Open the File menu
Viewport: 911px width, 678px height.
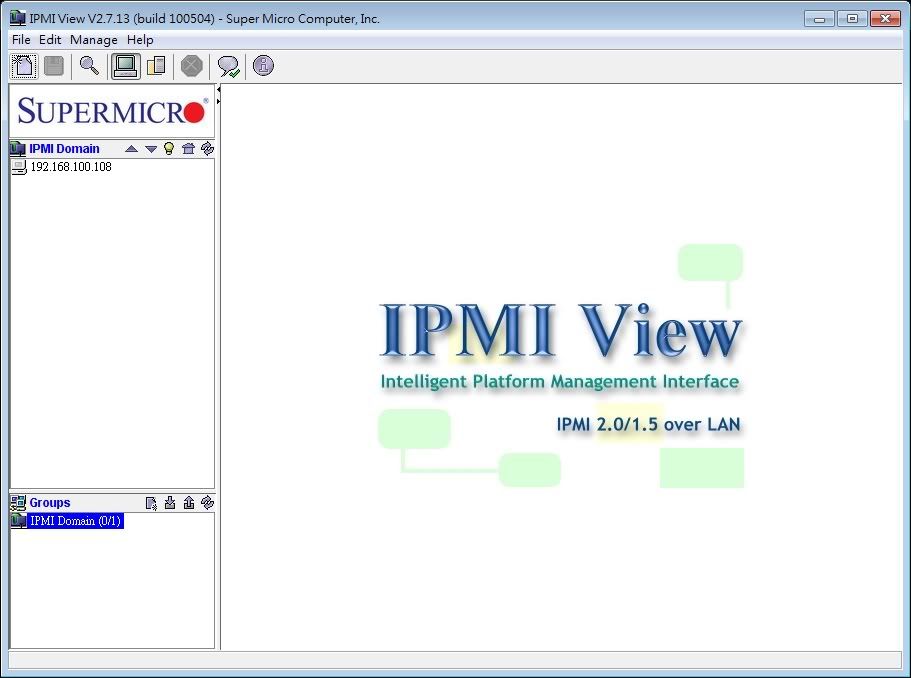click(x=21, y=40)
